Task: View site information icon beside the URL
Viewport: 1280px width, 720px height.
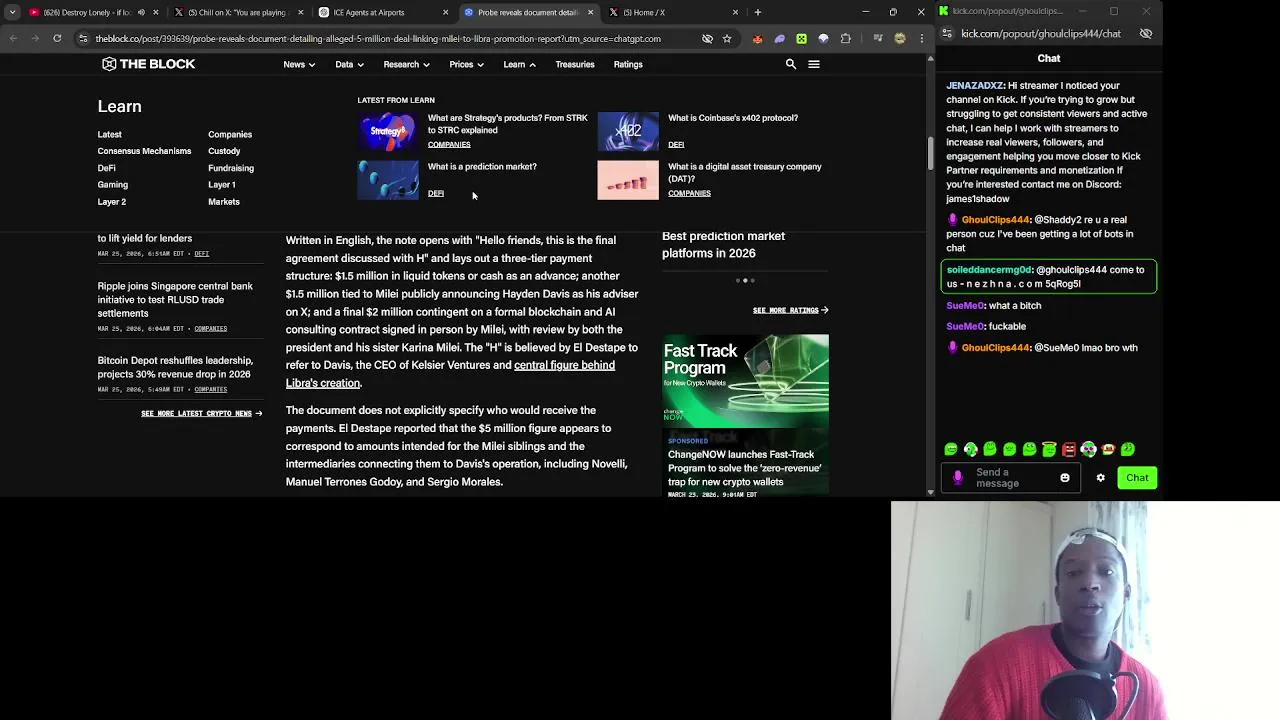Action: pyautogui.click(x=85, y=38)
